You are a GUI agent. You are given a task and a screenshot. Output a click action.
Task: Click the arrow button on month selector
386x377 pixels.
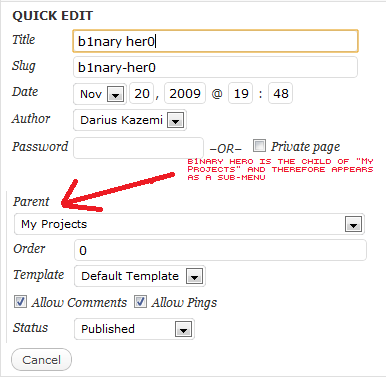pyautogui.click(x=116, y=94)
